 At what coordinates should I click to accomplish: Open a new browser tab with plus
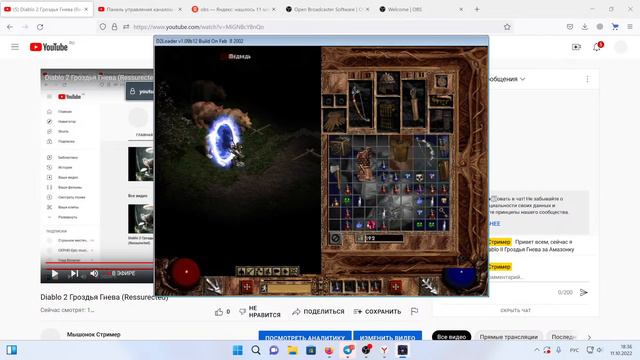coord(477,9)
